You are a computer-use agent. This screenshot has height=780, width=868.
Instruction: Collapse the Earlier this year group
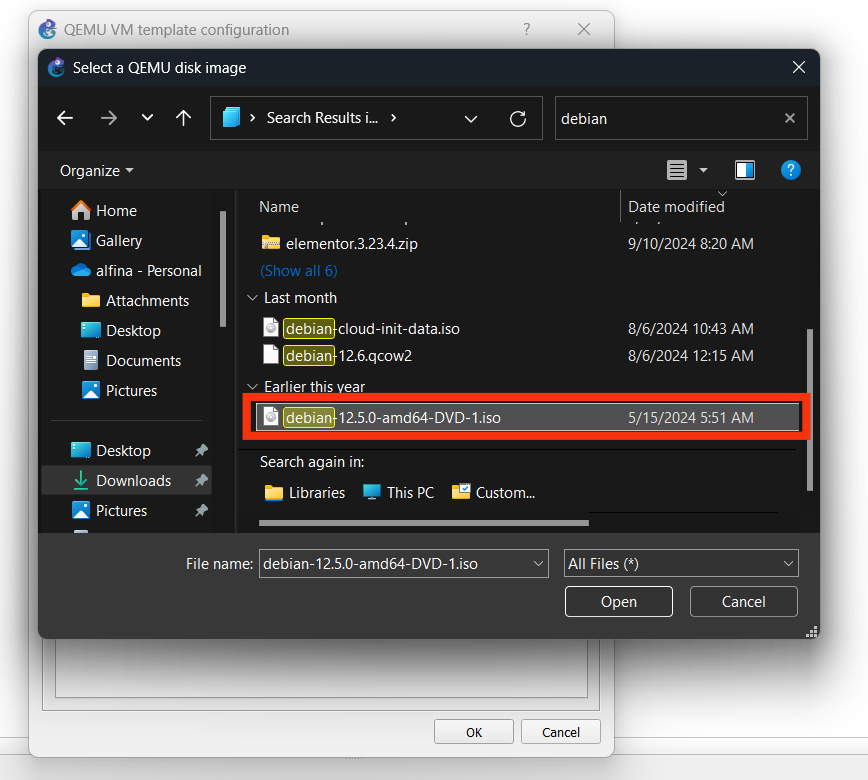pos(252,387)
